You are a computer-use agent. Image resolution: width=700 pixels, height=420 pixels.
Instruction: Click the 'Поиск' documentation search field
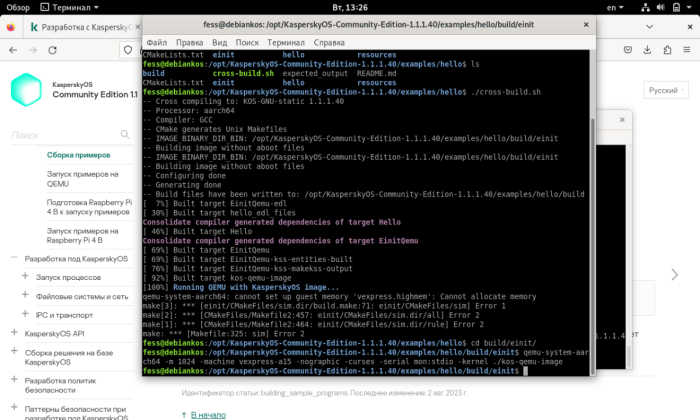[65, 135]
